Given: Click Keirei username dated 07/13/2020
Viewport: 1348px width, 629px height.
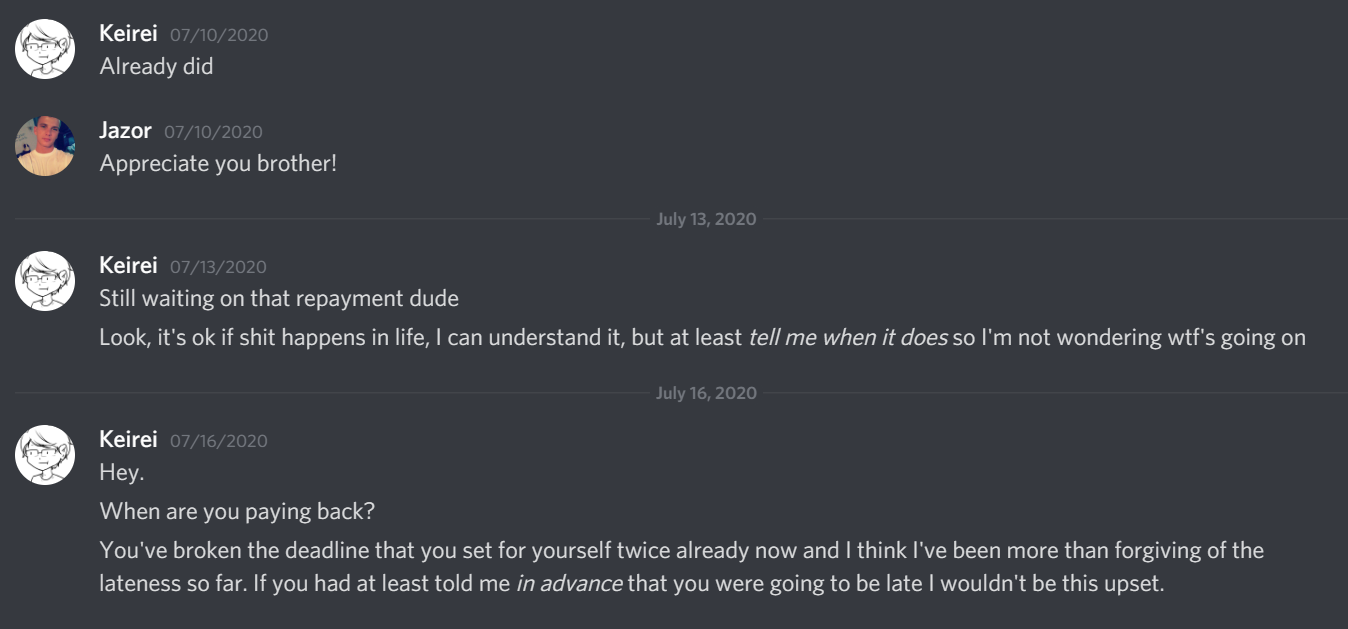Looking at the screenshot, I should click(x=129, y=265).
